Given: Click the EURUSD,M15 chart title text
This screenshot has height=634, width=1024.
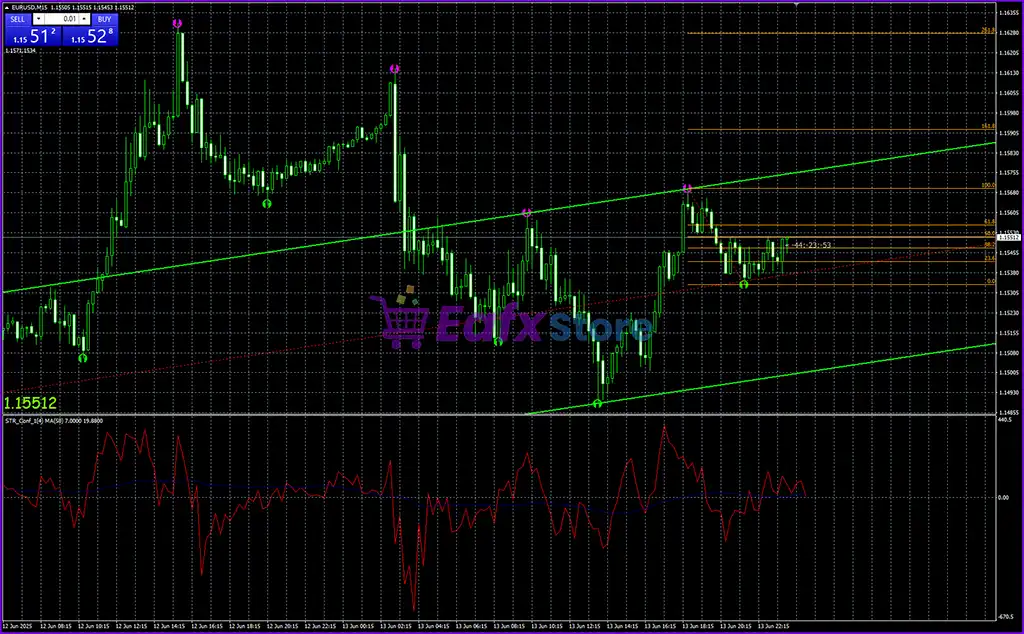Looking at the screenshot, I should [30, 8].
